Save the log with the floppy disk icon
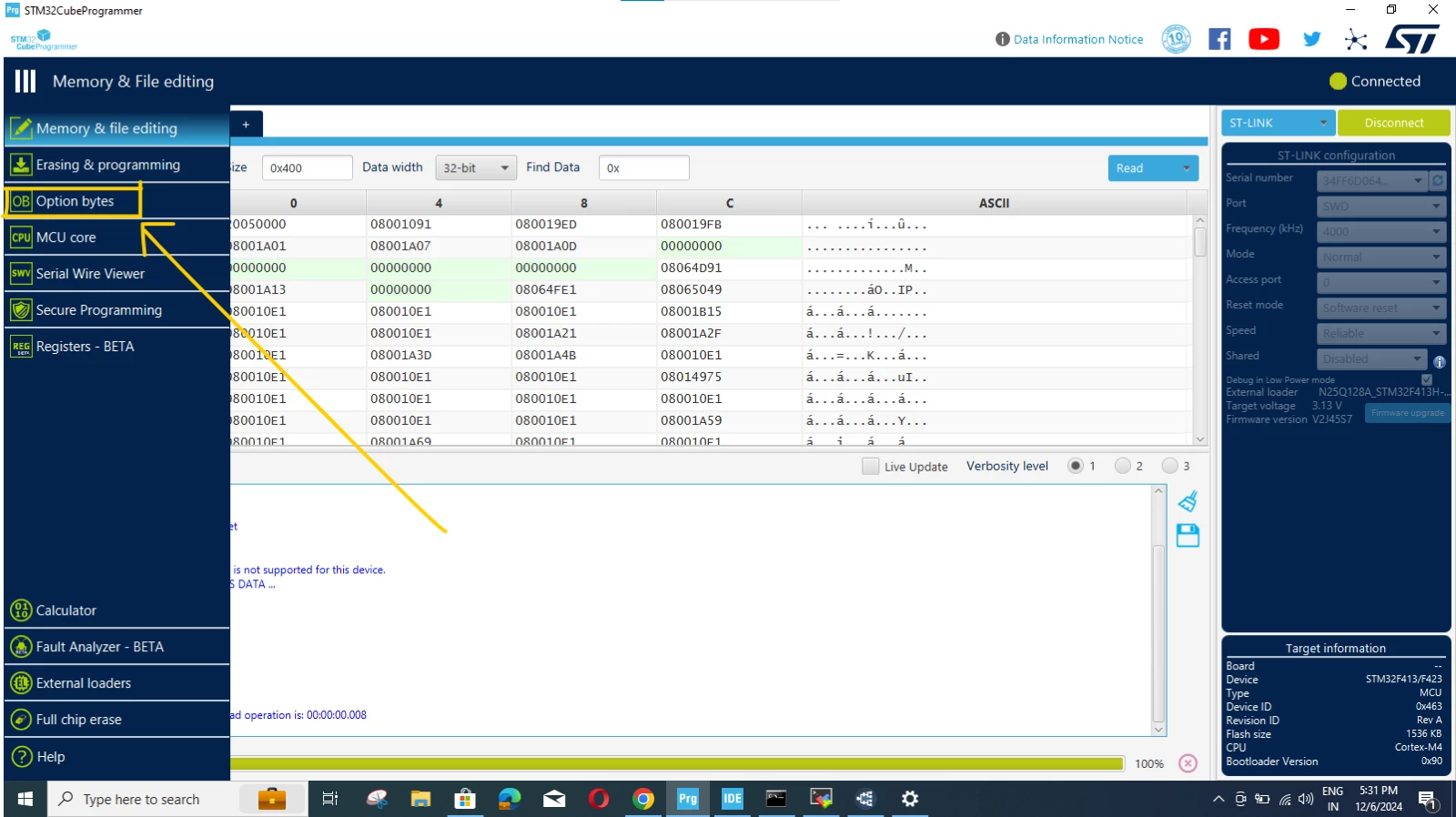 1188,535
